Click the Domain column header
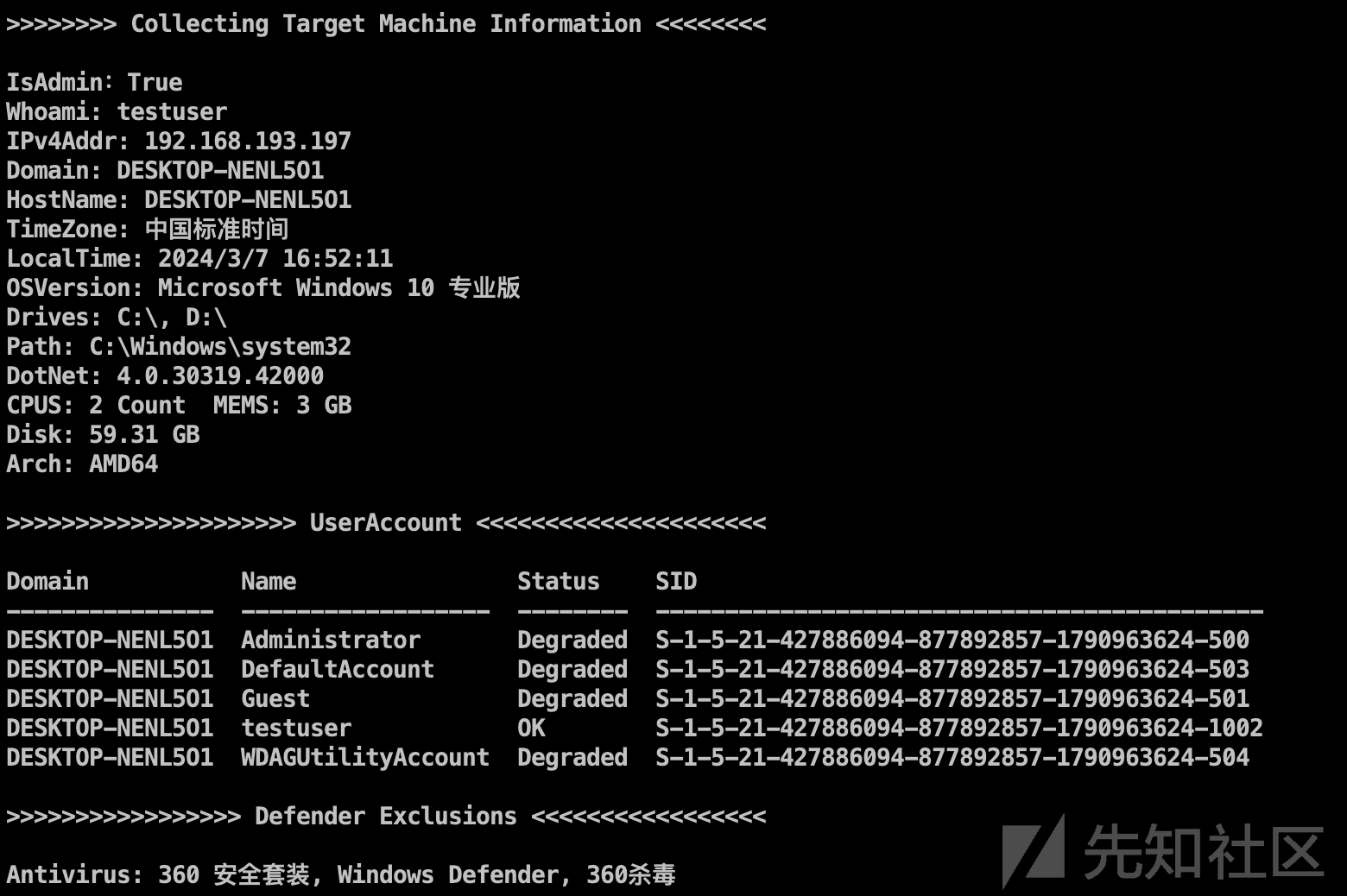 47,581
